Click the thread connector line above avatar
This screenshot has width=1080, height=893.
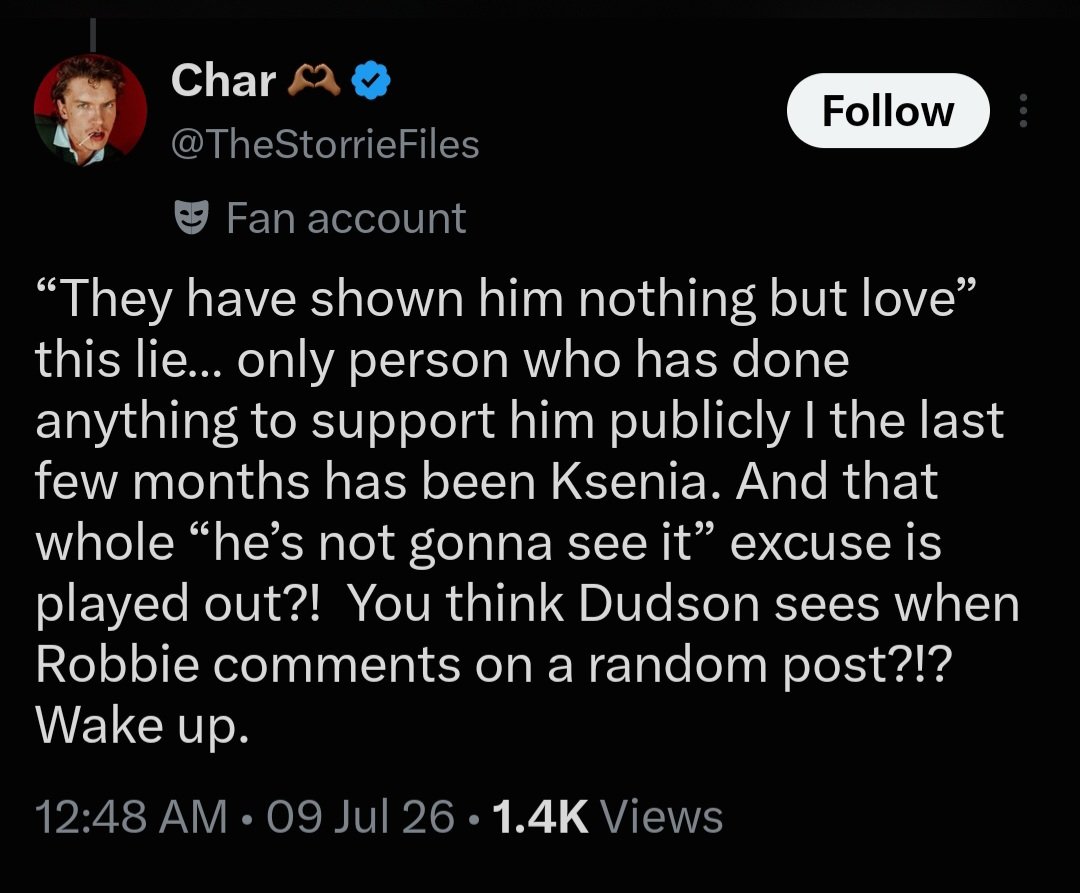click(93, 35)
